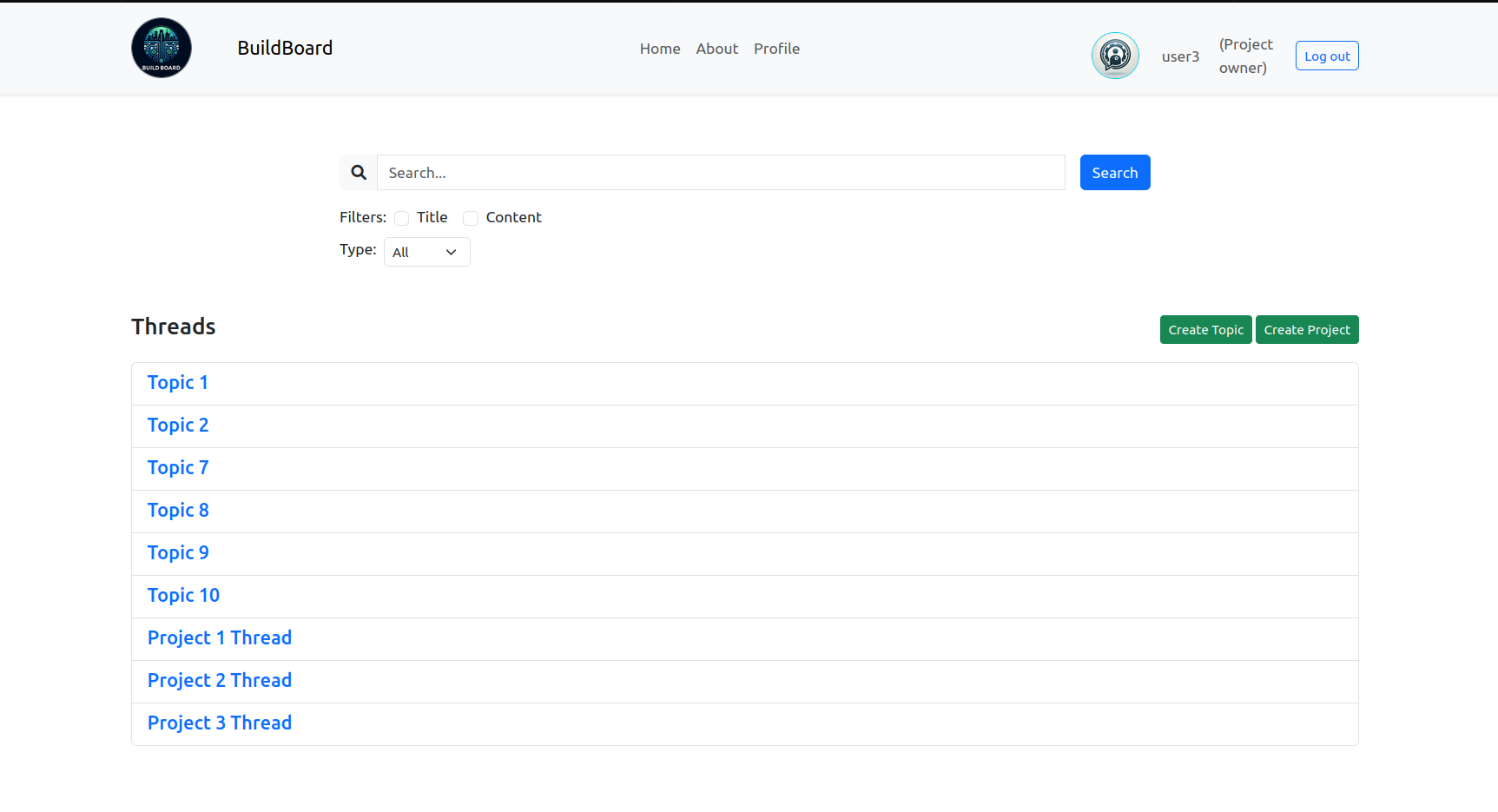The height and width of the screenshot is (812, 1498).
Task: Focus the Search text field
Action: click(x=721, y=173)
